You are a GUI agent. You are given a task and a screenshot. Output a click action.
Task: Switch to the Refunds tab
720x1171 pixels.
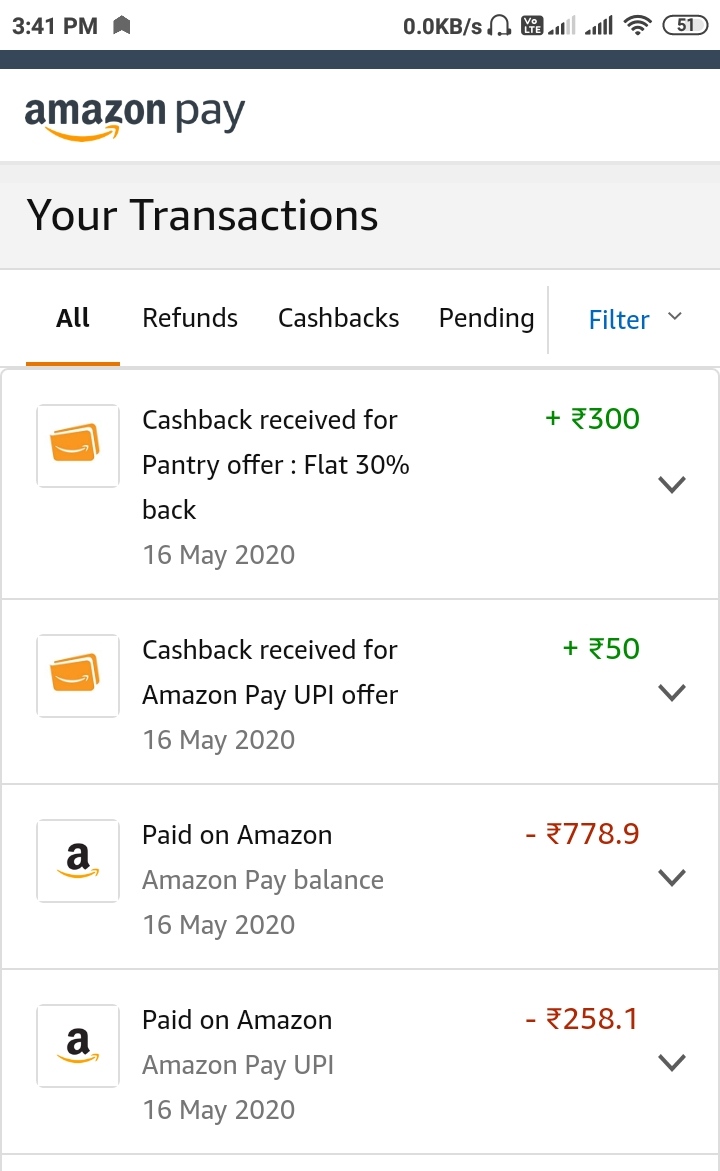click(x=190, y=318)
